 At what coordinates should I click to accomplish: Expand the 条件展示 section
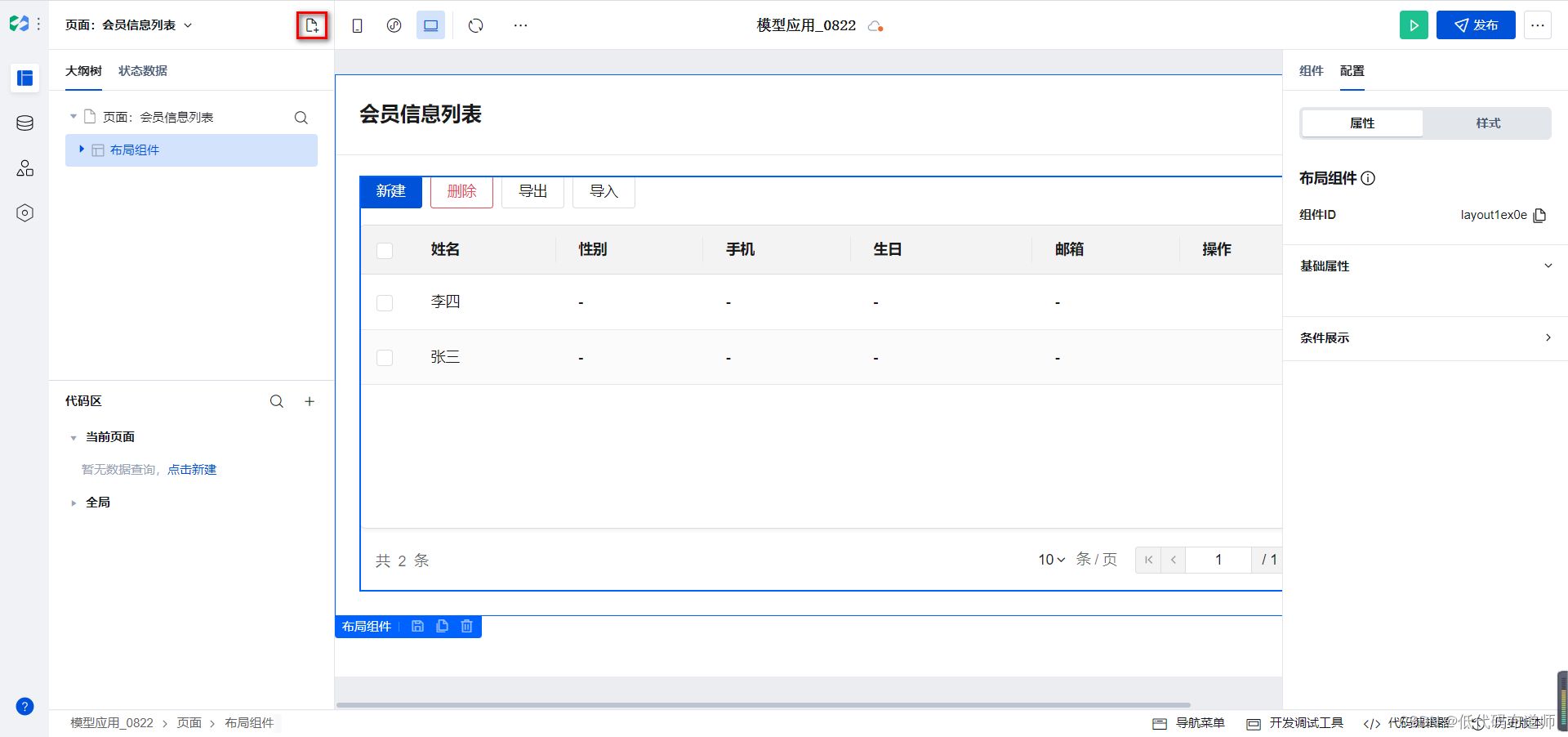tap(1548, 337)
